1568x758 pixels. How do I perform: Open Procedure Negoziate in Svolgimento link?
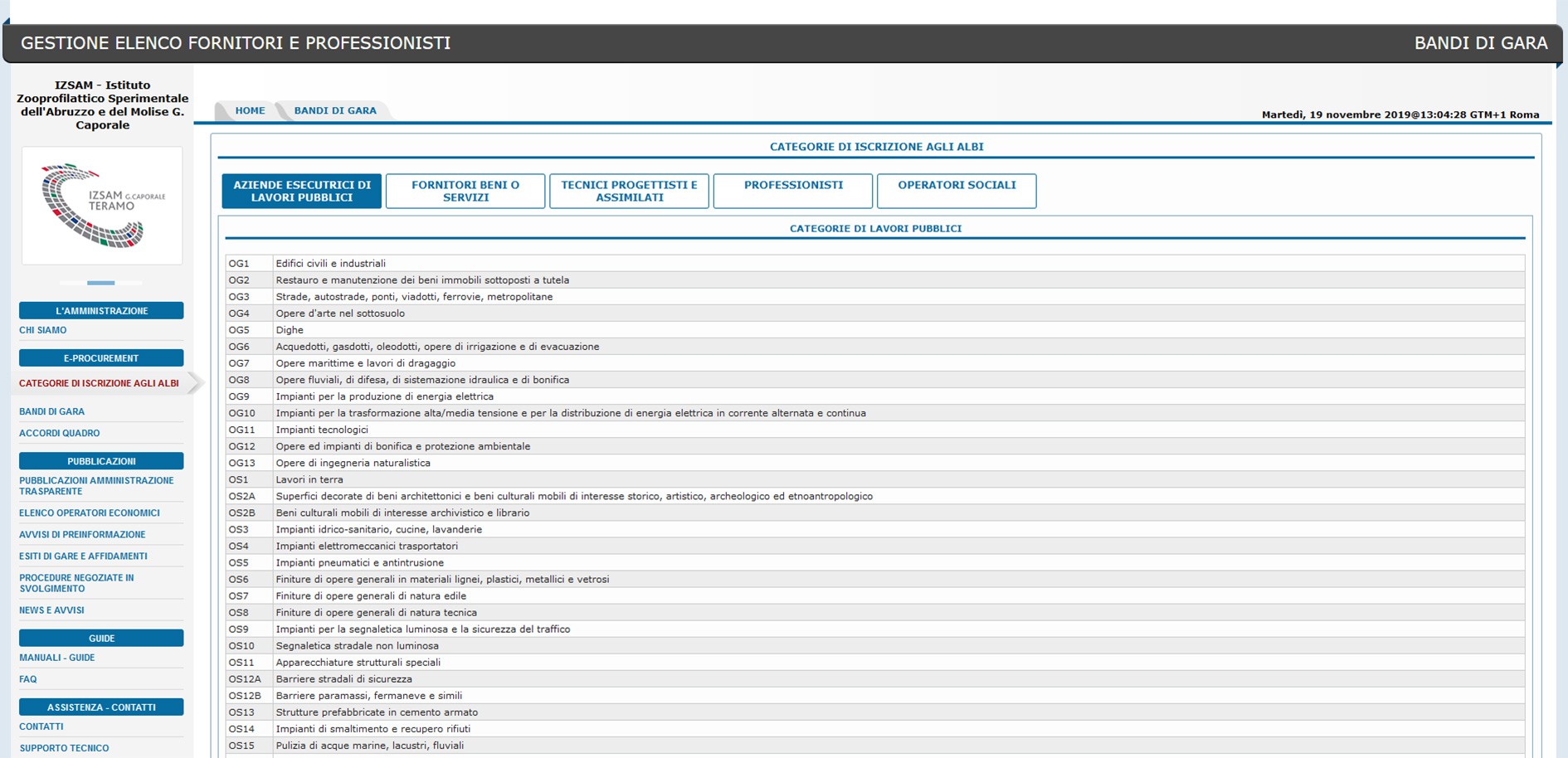point(76,583)
